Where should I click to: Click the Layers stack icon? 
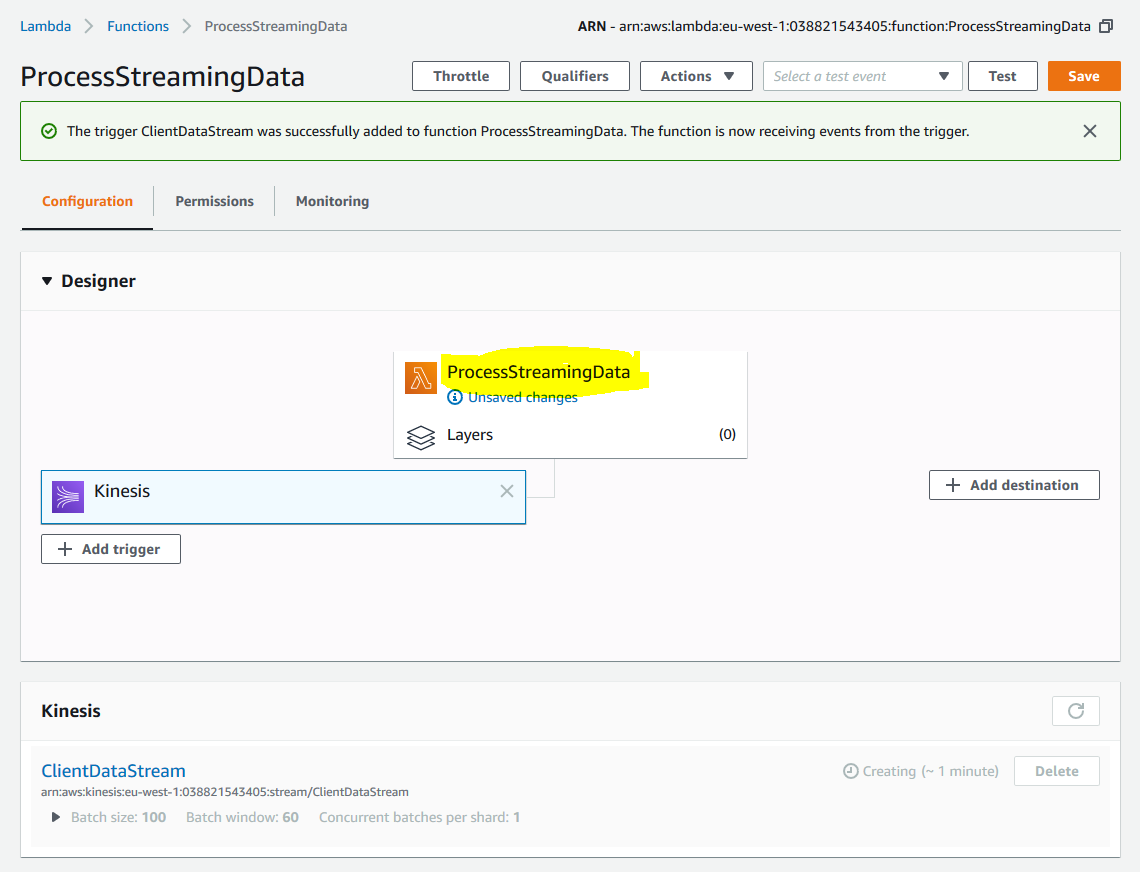[421, 437]
